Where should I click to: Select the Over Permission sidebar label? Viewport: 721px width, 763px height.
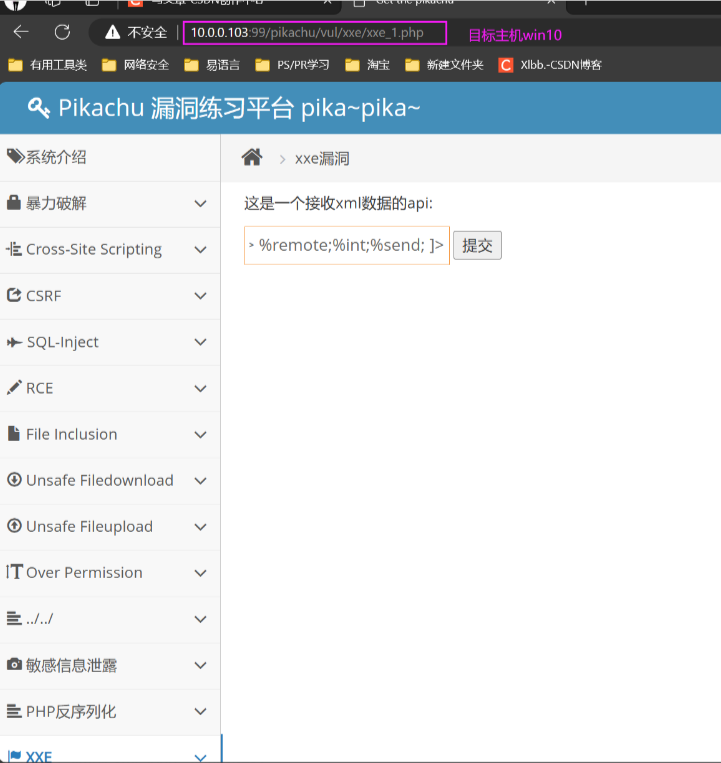(x=84, y=572)
